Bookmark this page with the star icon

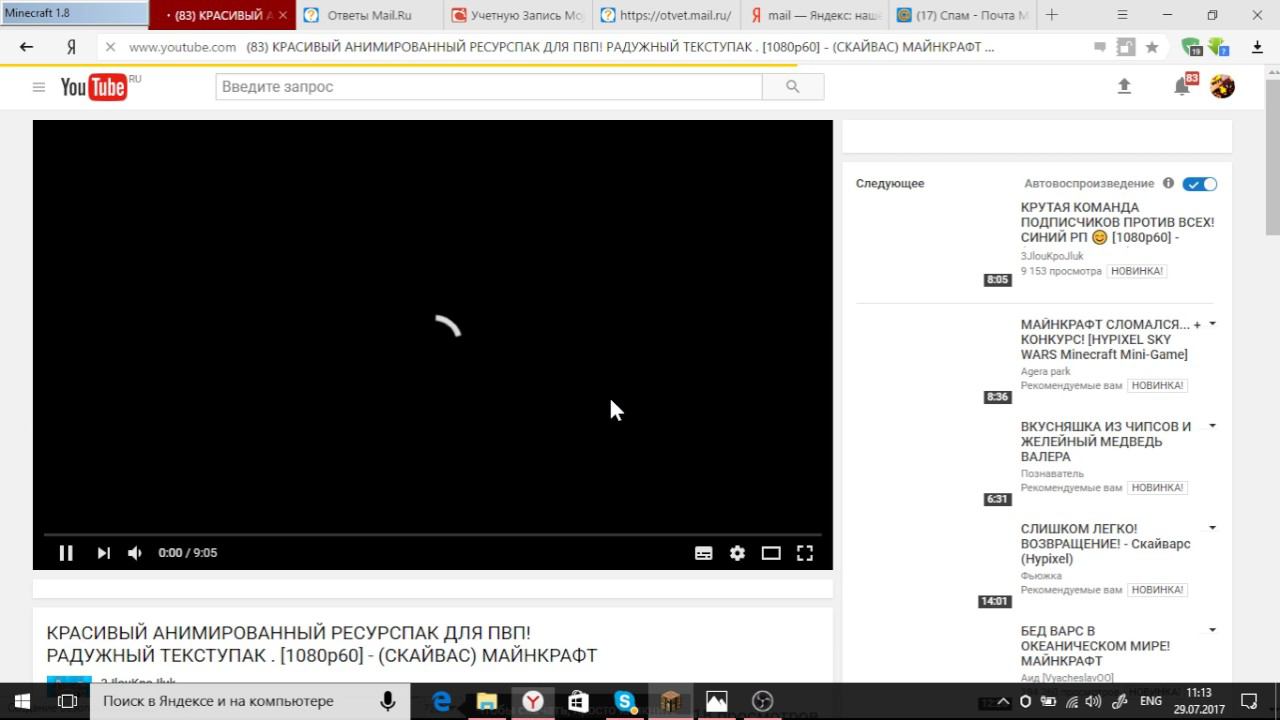(x=1152, y=47)
